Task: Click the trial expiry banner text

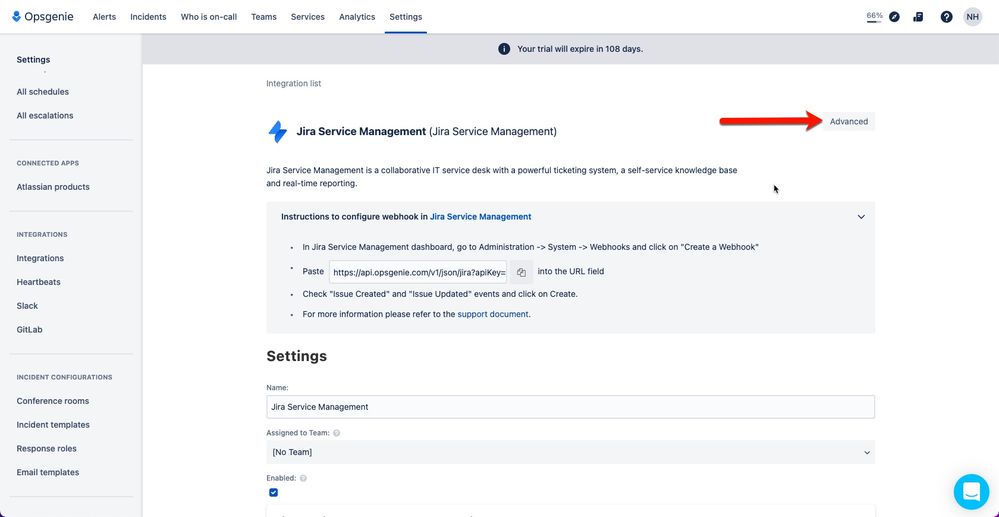Action: 580,49
